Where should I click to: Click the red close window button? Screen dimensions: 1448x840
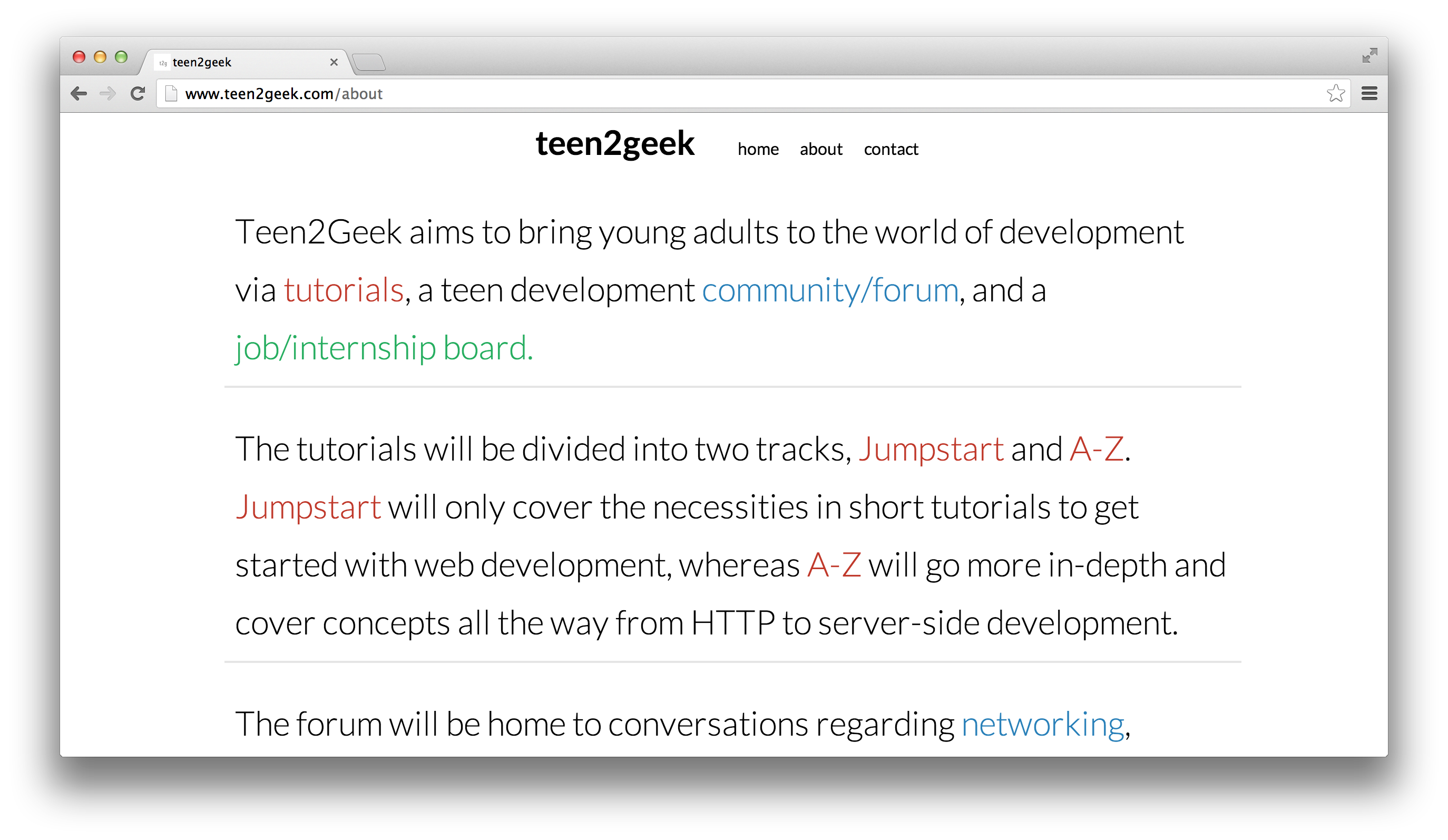79,56
